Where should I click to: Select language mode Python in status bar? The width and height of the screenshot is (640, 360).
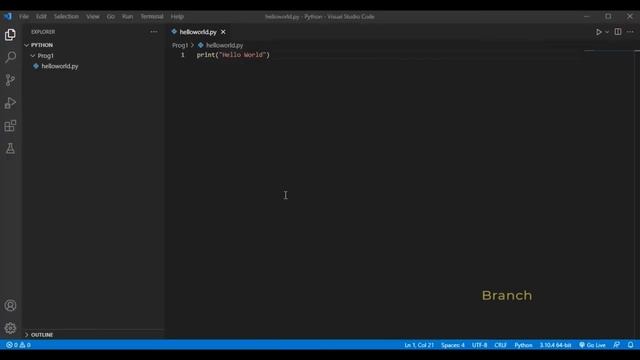[523, 345]
